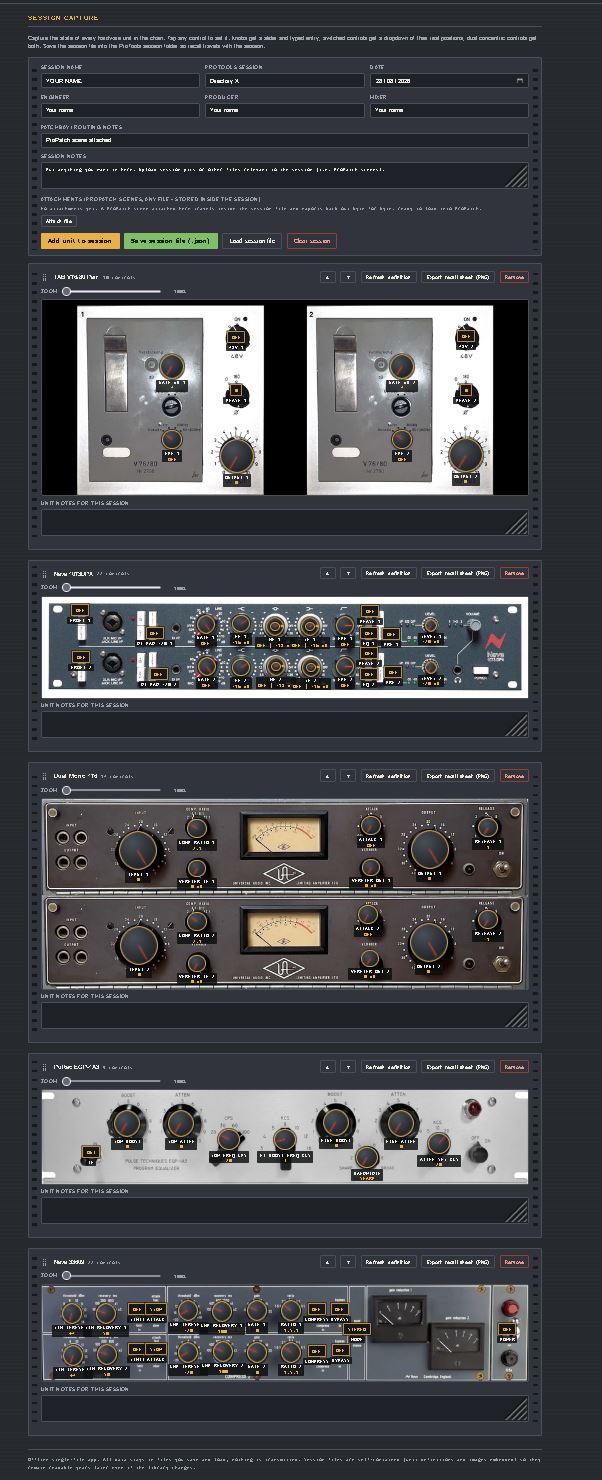Refresh definition for TAB V76/80 Pair
Viewport: 602px width, 1480px height.
pos(388,277)
